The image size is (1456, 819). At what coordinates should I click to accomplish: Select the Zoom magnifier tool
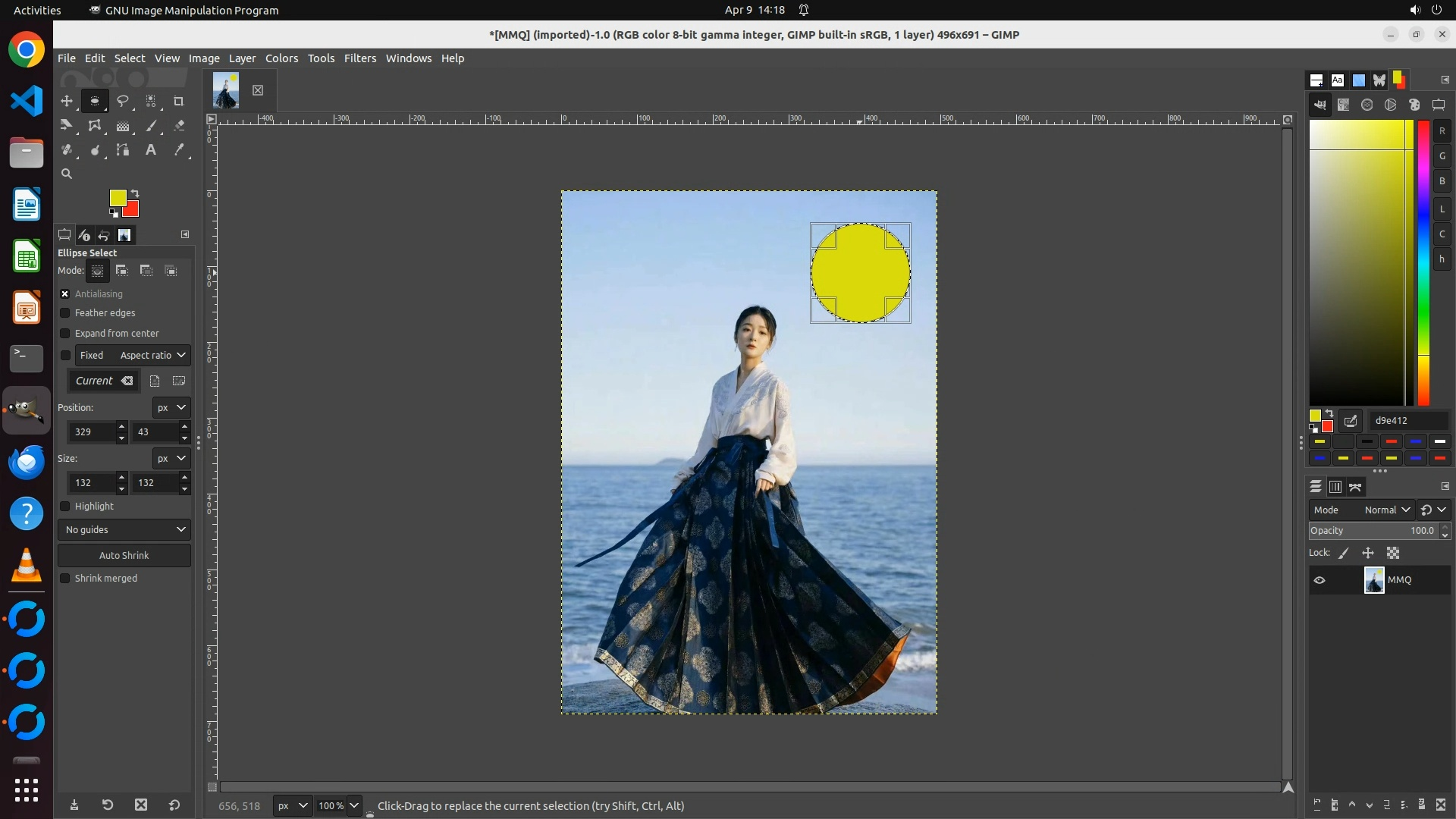[x=67, y=174]
